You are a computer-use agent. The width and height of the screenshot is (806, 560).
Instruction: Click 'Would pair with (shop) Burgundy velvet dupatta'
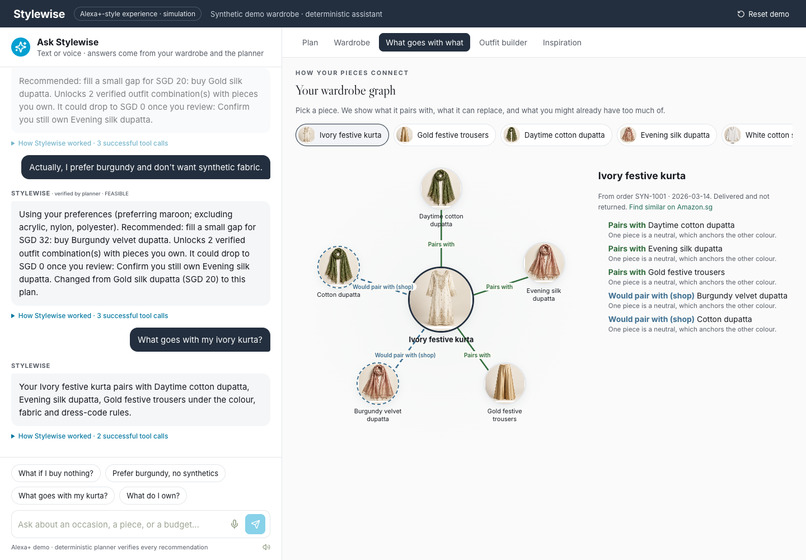pyautogui.click(x=697, y=300)
